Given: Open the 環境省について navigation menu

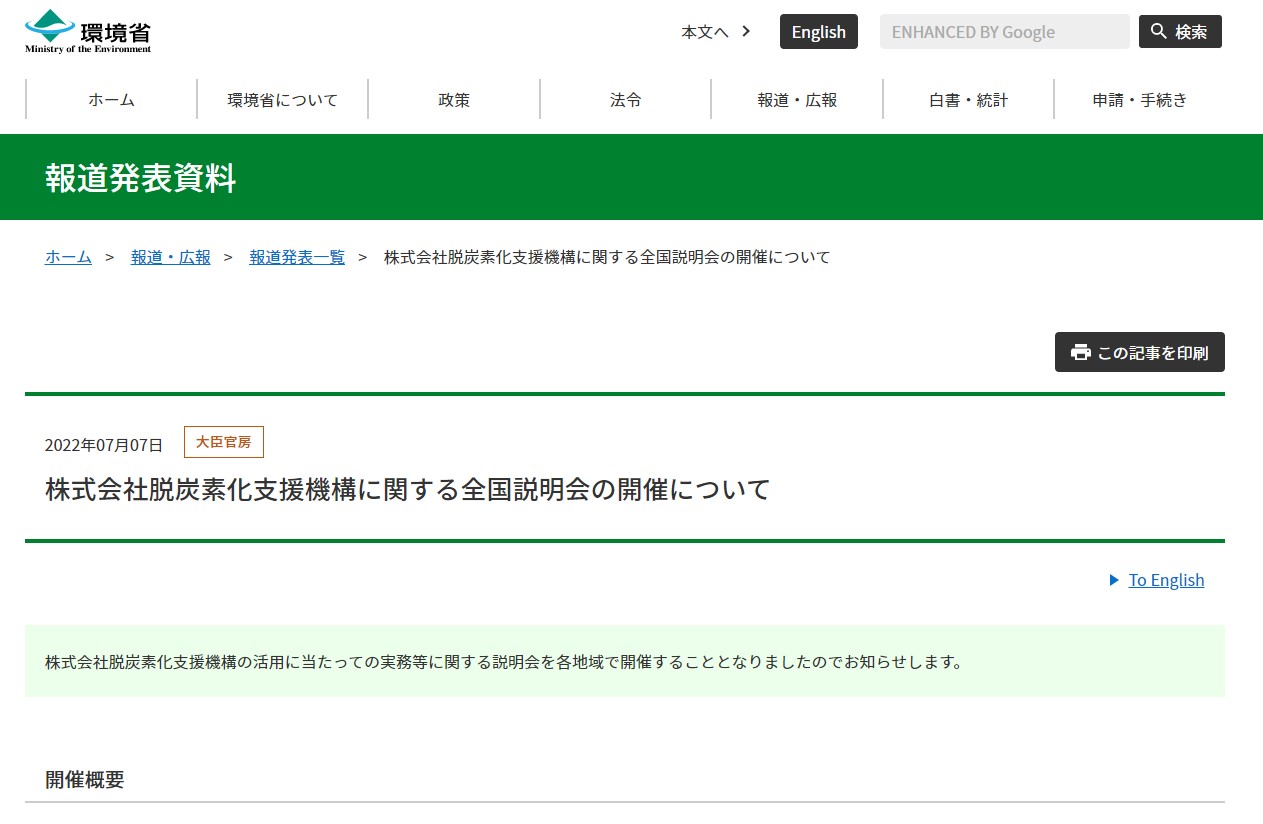Looking at the screenshot, I should [282, 99].
